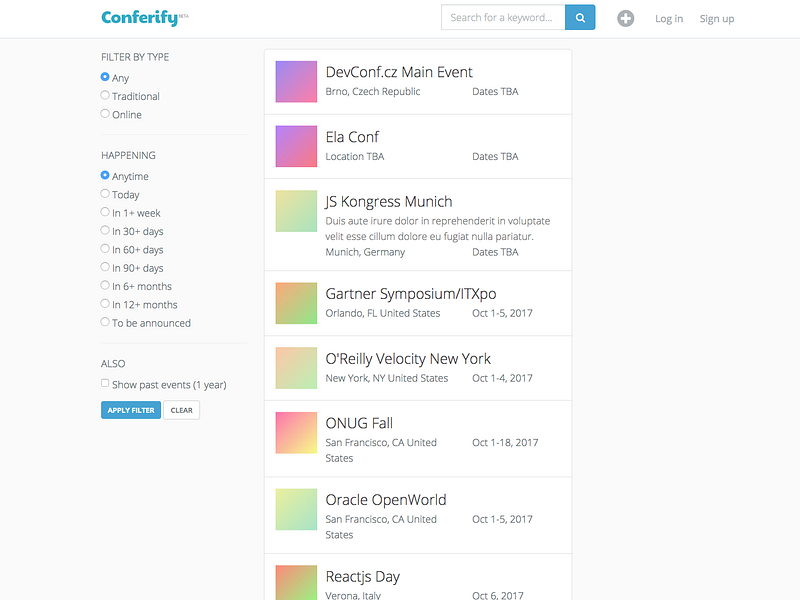Image resolution: width=800 pixels, height=600 pixels.
Task: Click the Apply Filter button
Action: tap(130, 410)
